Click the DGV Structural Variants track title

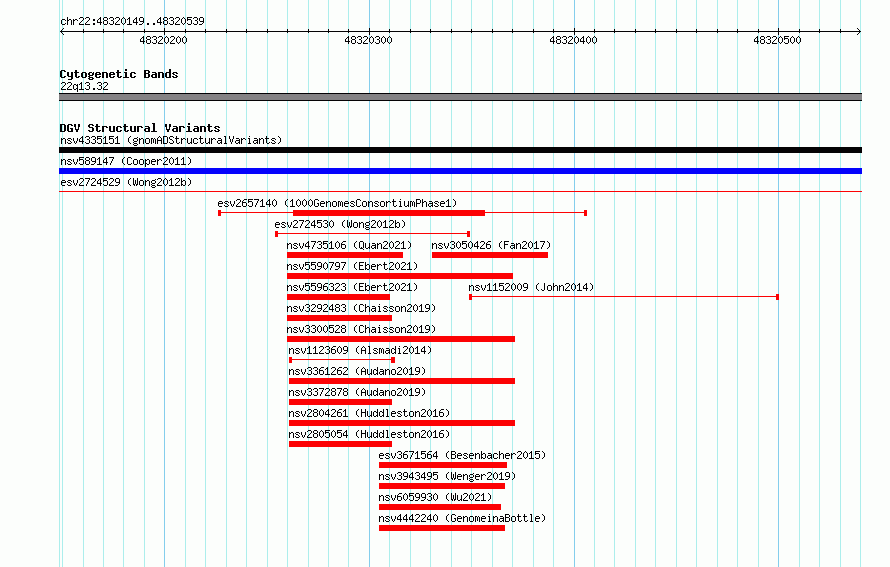click(140, 128)
